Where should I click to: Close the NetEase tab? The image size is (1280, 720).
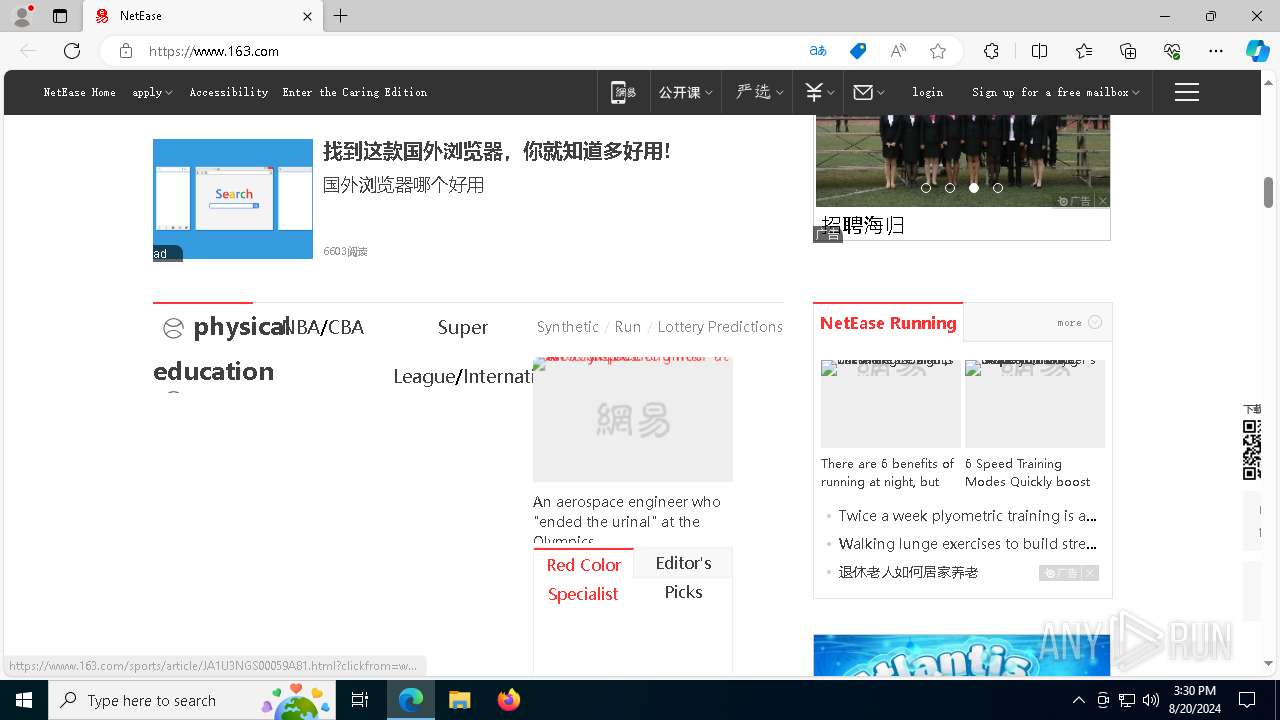coord(307,16)
